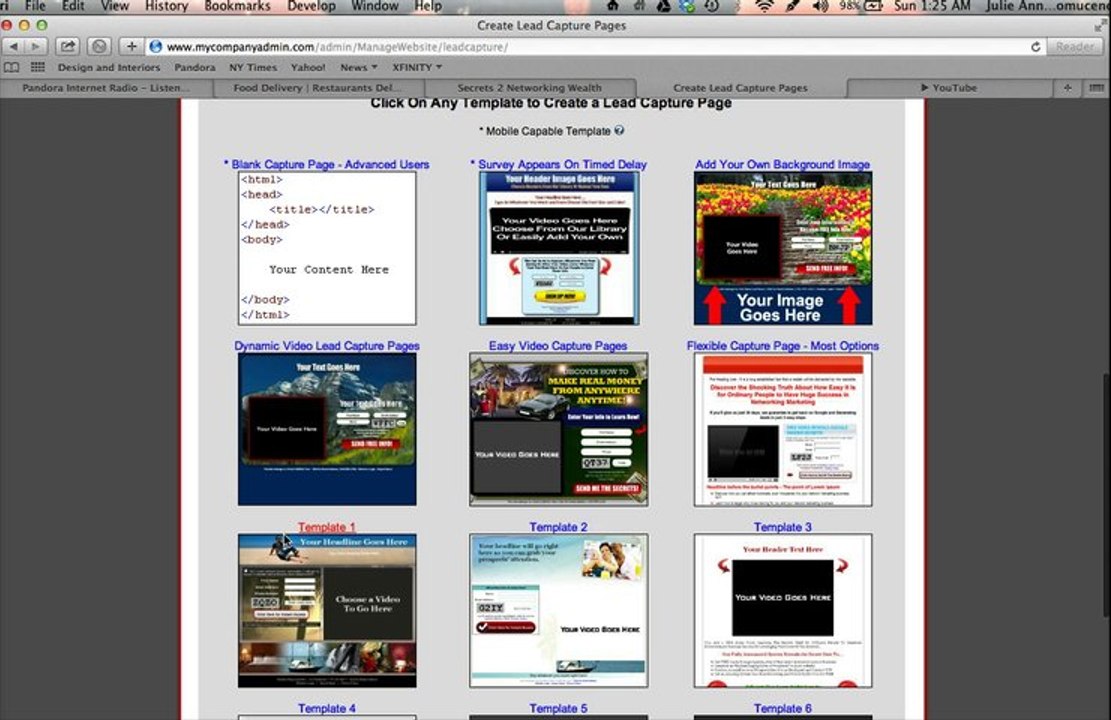
Task: Open the Window menu
Action: click(x=375, y=6)
